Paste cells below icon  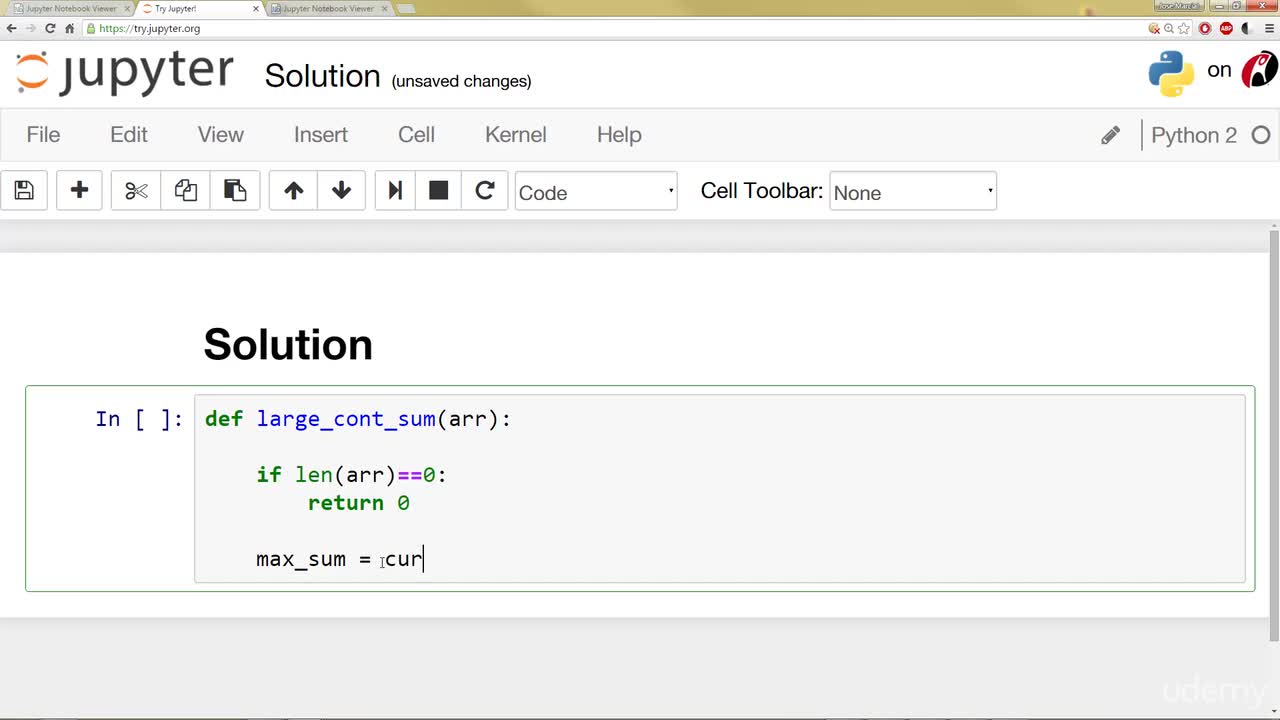point(235,190)
